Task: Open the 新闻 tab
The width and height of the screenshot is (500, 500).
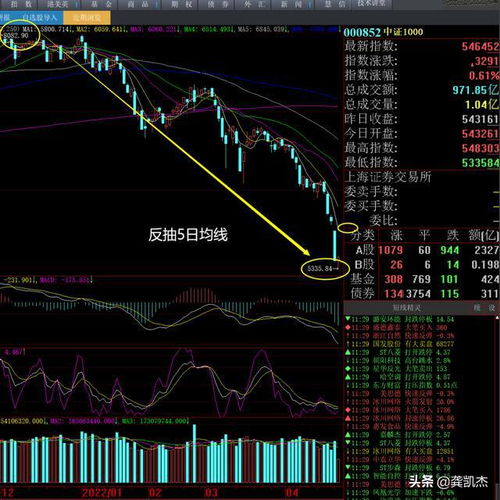Action: 291,4
